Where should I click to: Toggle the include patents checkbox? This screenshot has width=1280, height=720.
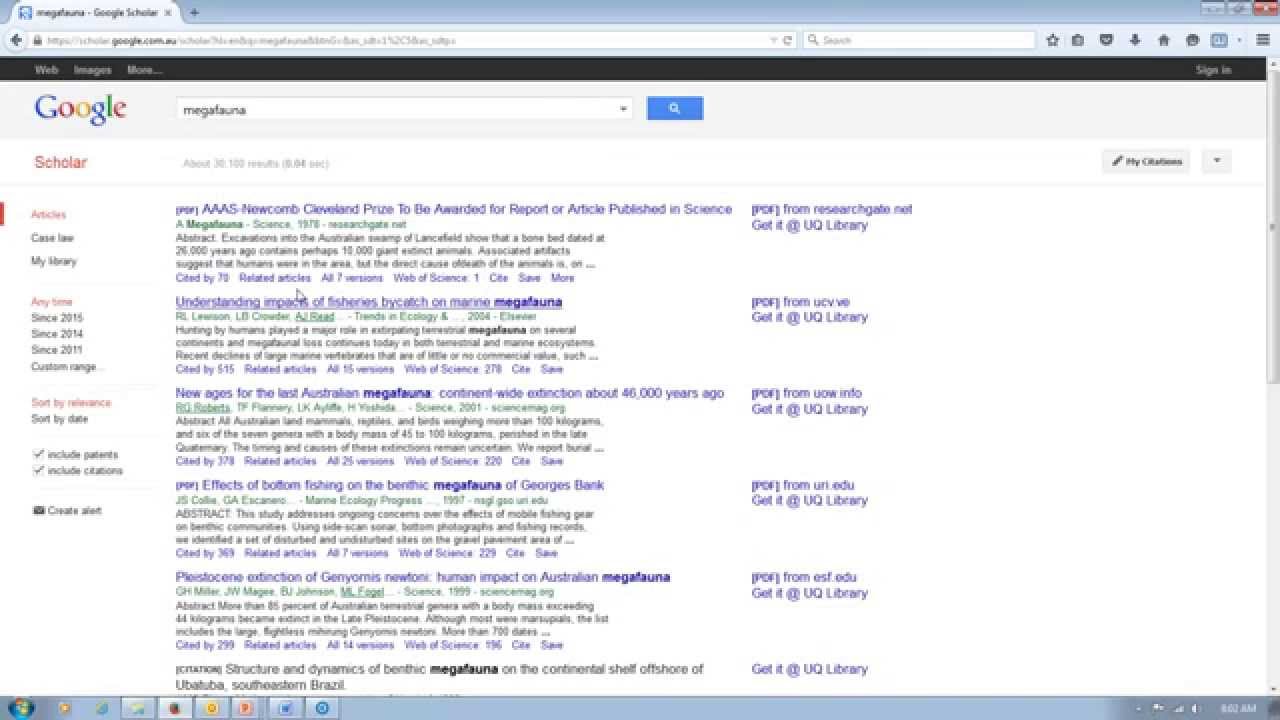[x=38, y=454]
